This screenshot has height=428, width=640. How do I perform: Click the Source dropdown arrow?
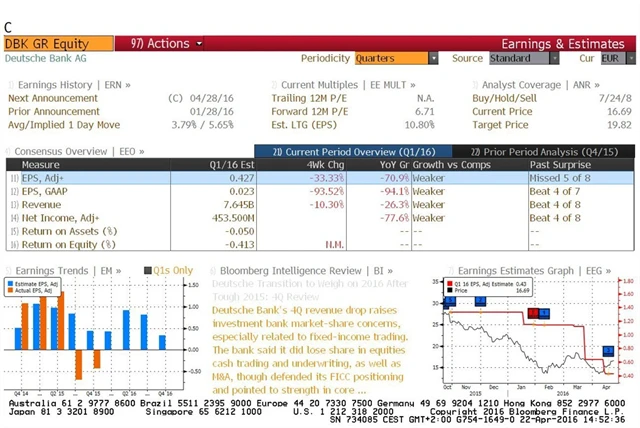[x=554, y=58]
